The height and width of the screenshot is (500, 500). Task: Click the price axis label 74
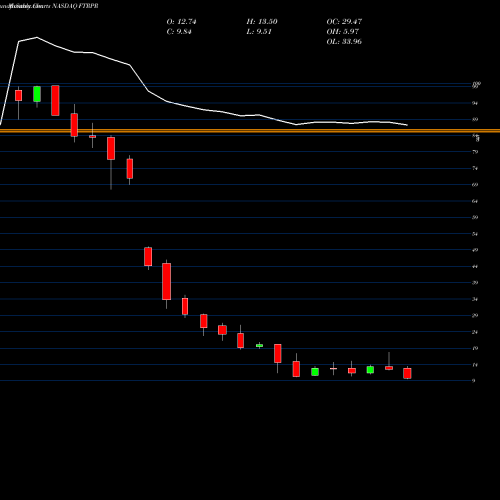475,168
